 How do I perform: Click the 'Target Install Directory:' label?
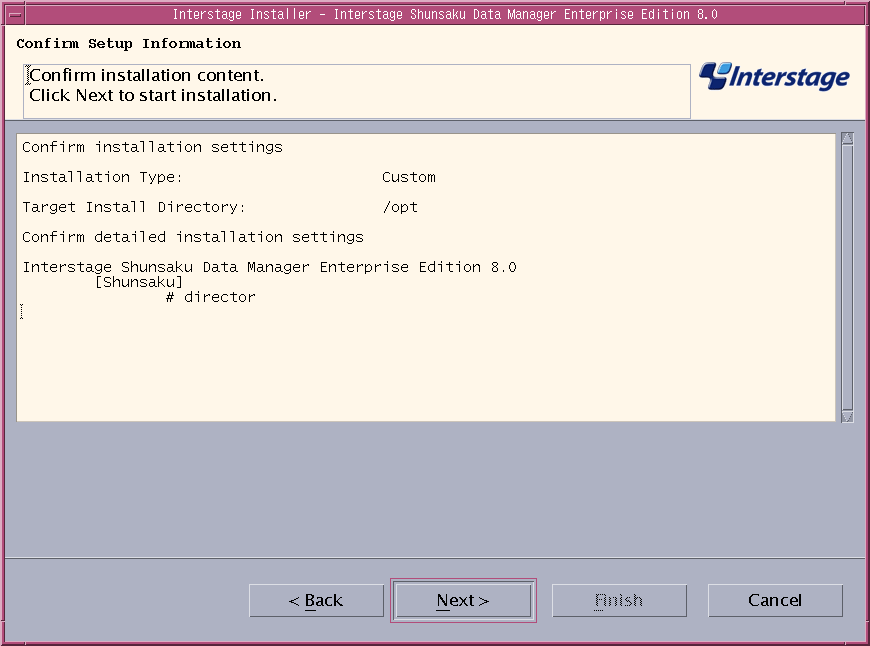(134, 207)
